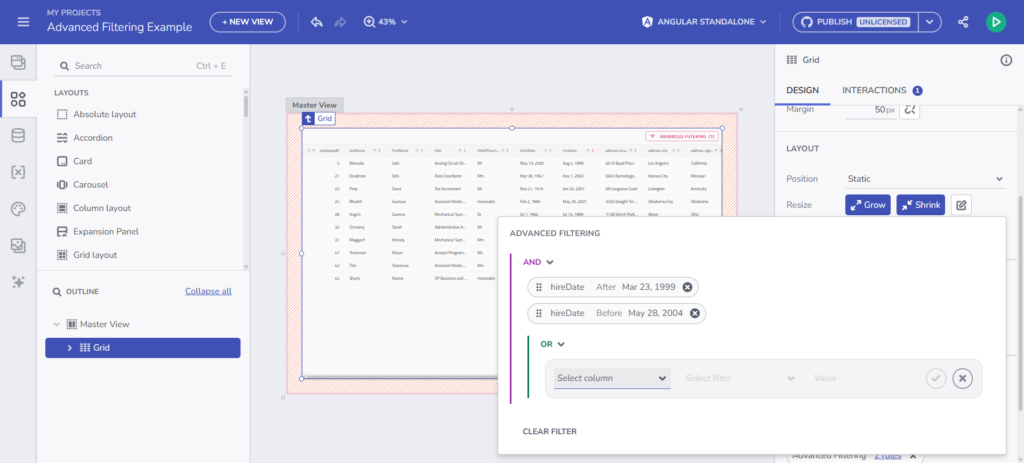Open the Angular Standalone framework dropdown
The height and width of the screenshot is (463, 1024).
coord(703,22)
